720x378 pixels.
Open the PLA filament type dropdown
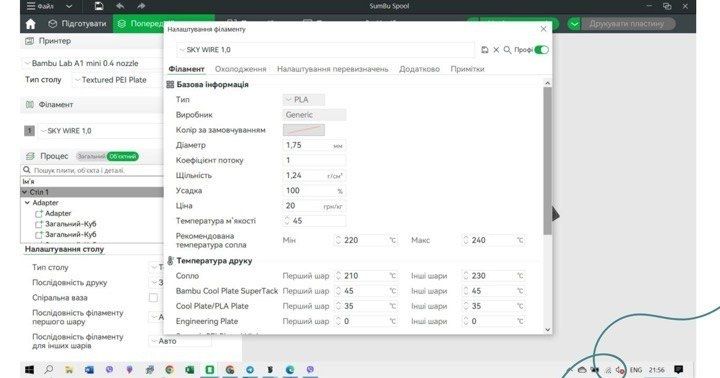coord(304,100)
